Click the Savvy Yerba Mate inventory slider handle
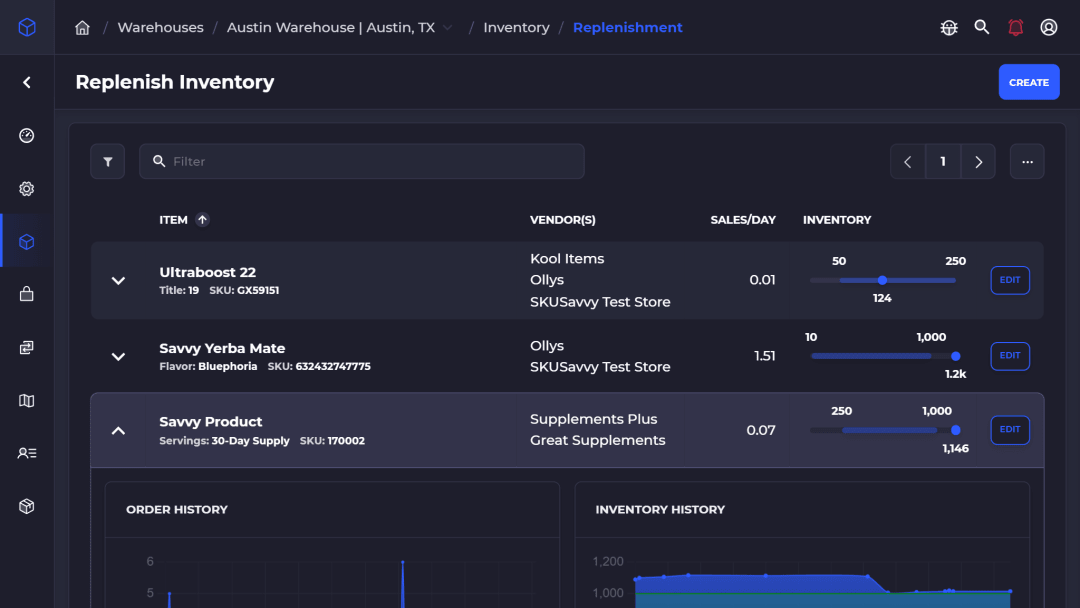 point(955,356)
